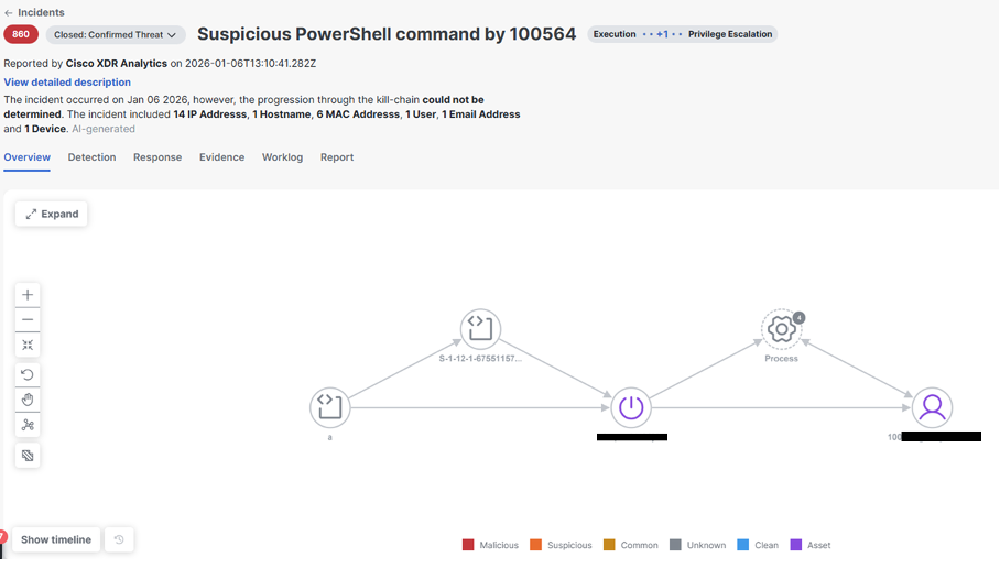Select the Process gear node
Screen dimensions: 1000x568
[x=781, y=330]
